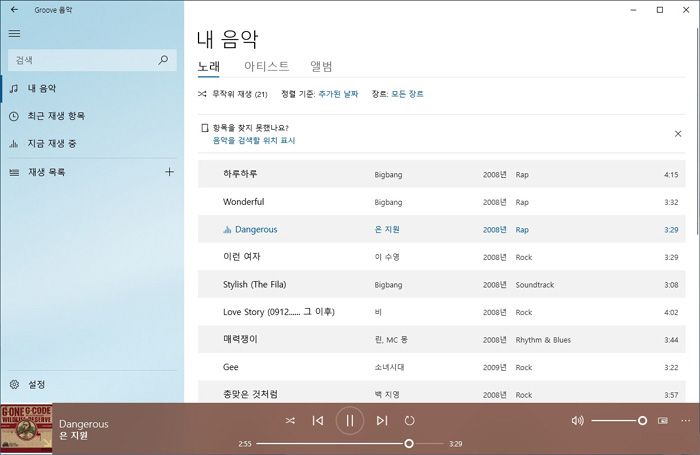The image size is (700, 455).
Task: Click the vertical scrollbar of the song list
Action: tap(696, 129)
